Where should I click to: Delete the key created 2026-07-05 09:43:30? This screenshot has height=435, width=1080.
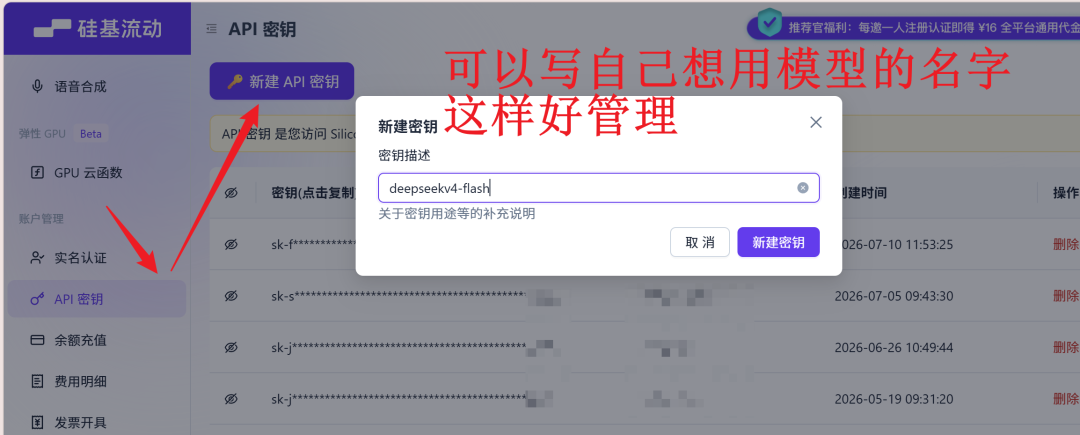click(x=1066, y=296)
